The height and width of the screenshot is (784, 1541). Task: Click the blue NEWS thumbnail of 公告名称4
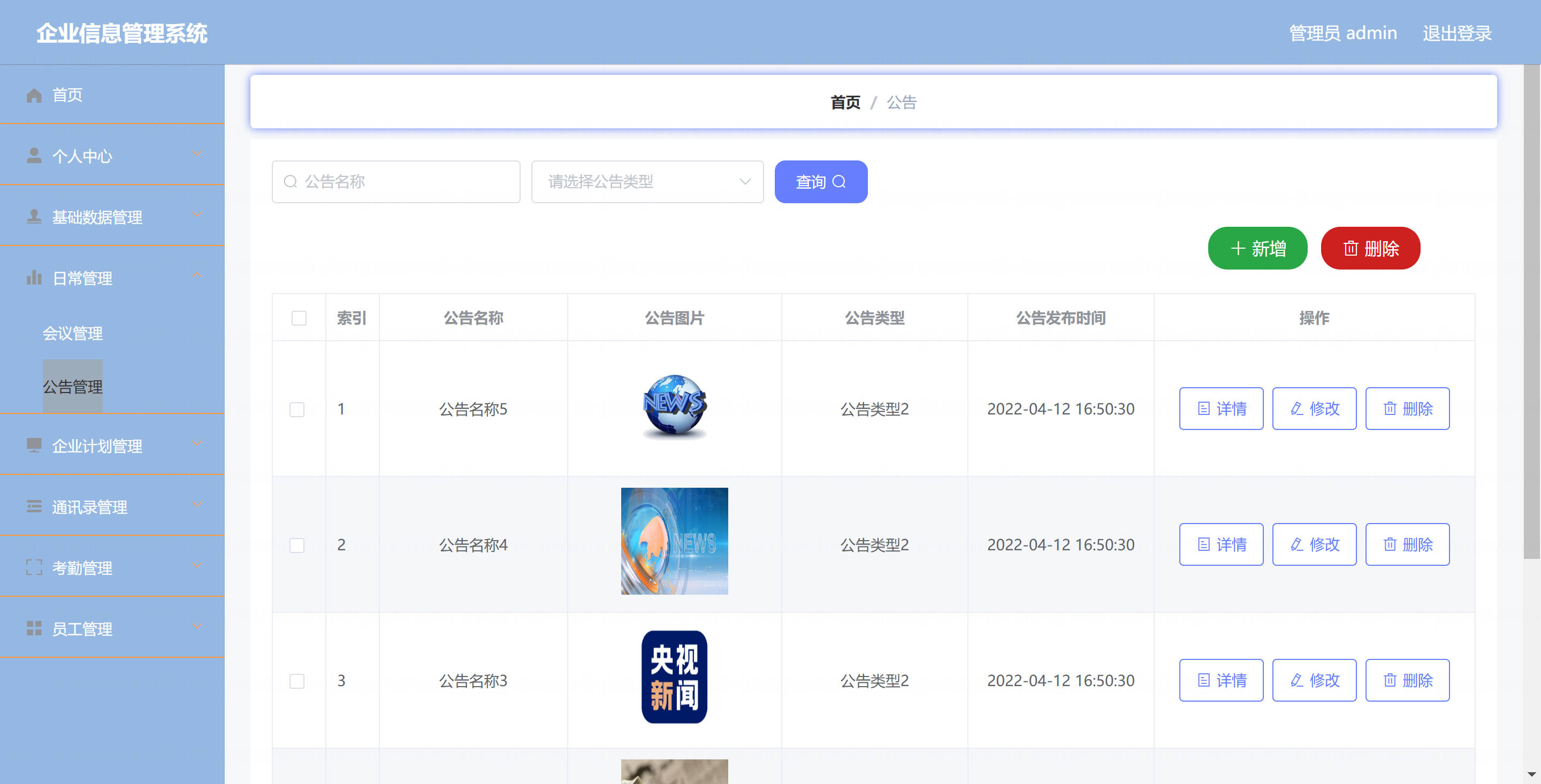[674, 541]
